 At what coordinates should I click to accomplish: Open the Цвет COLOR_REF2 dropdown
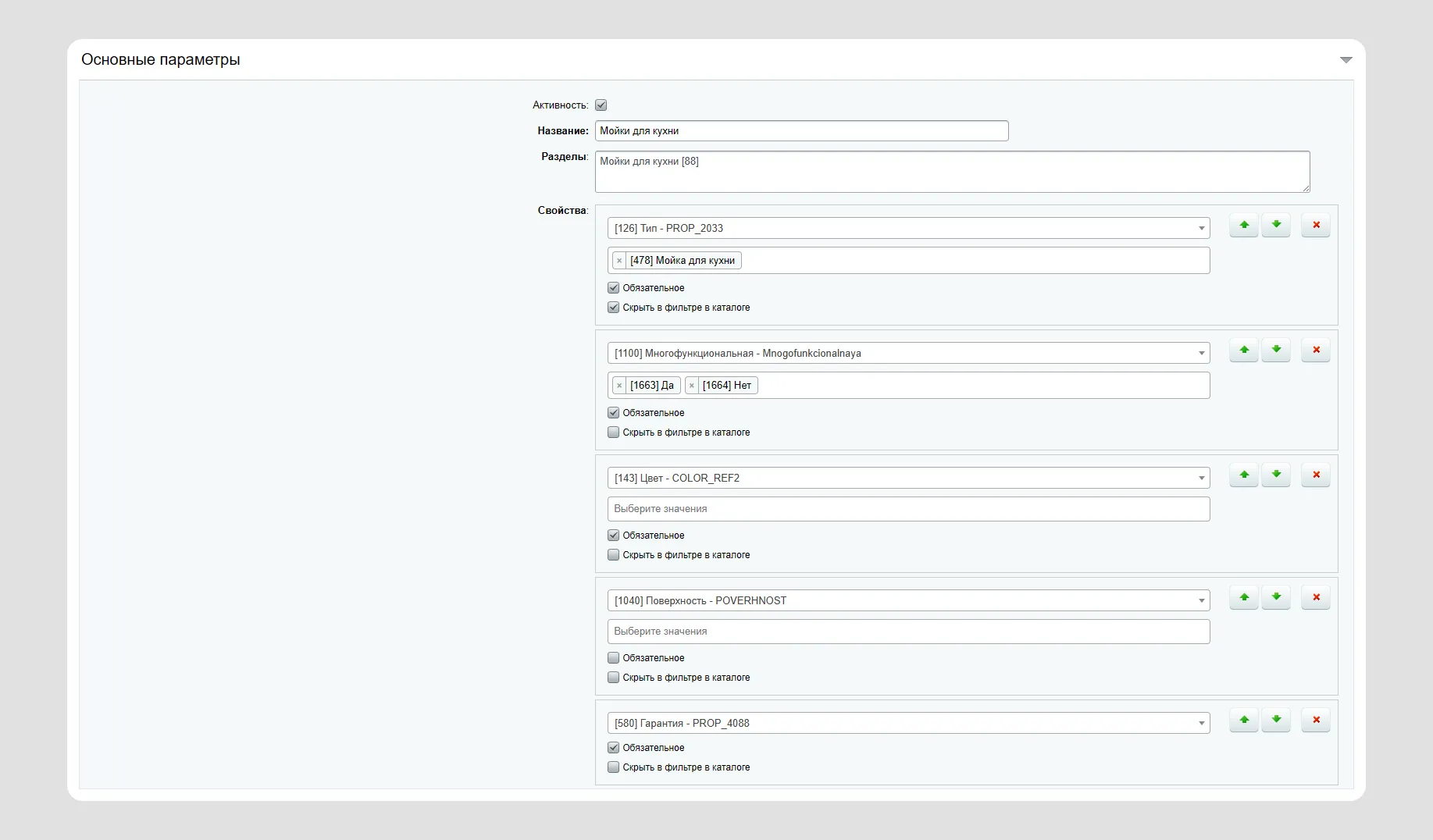[907, 478]
